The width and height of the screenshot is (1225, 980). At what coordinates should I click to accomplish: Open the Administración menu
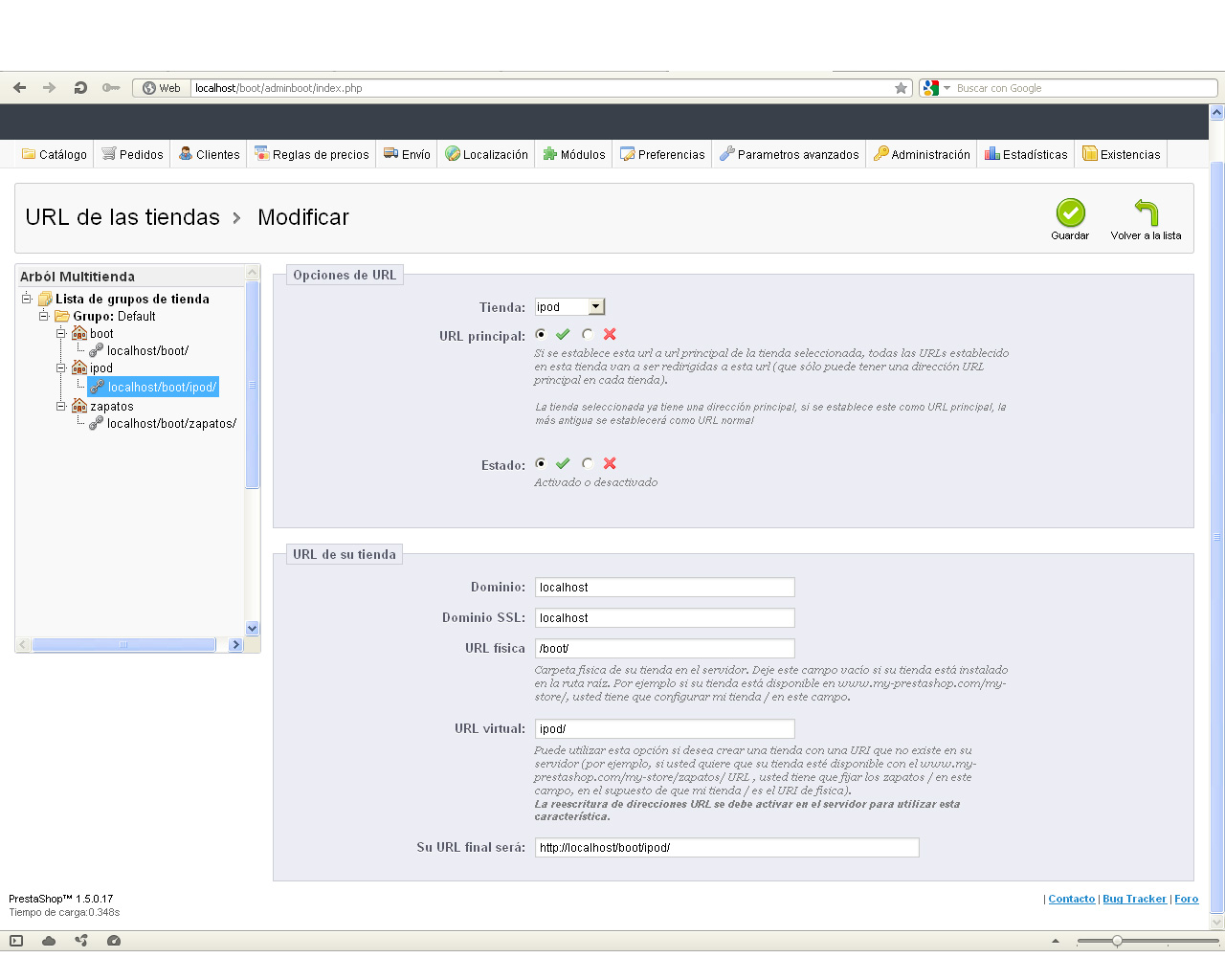[922, 154]
